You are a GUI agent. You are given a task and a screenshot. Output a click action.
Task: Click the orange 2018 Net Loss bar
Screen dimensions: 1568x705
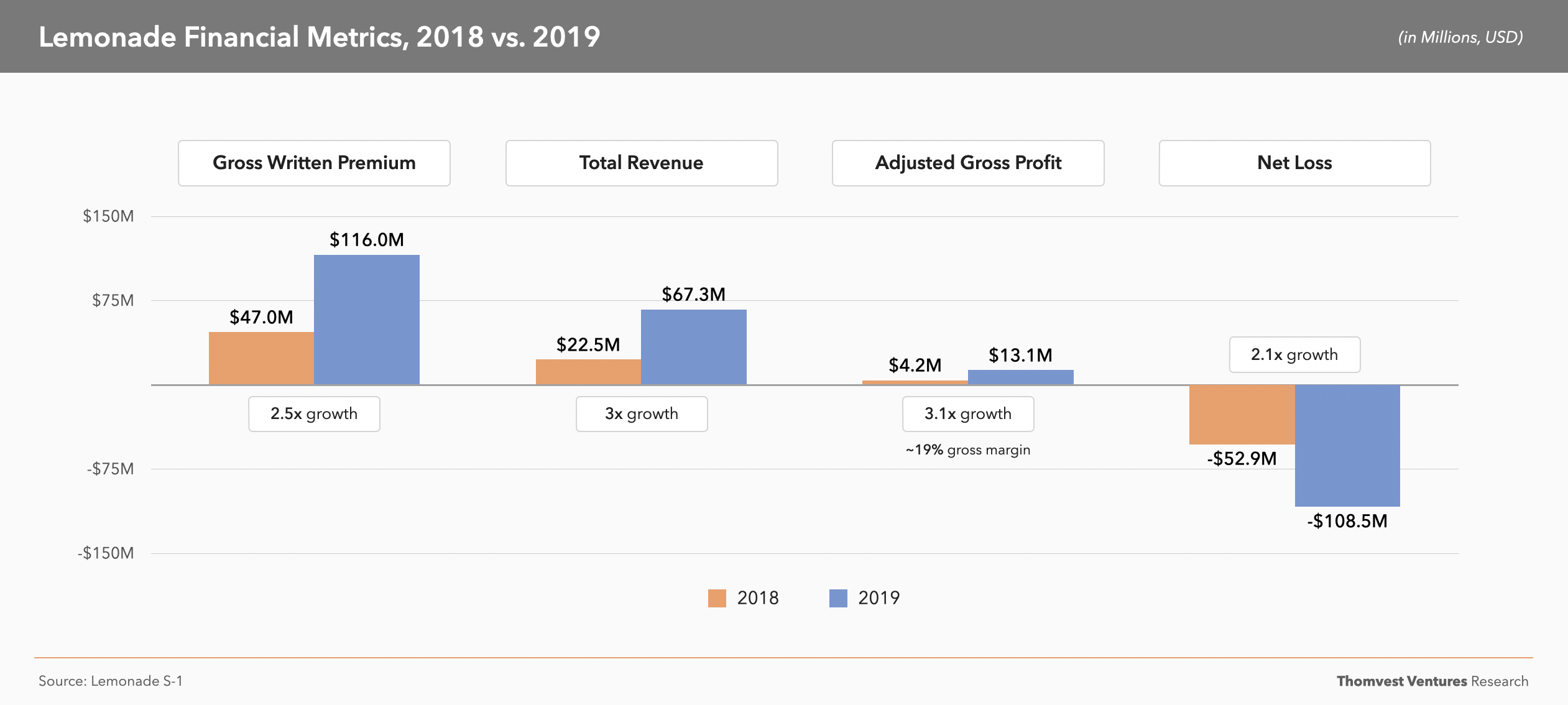(1242, 415)
